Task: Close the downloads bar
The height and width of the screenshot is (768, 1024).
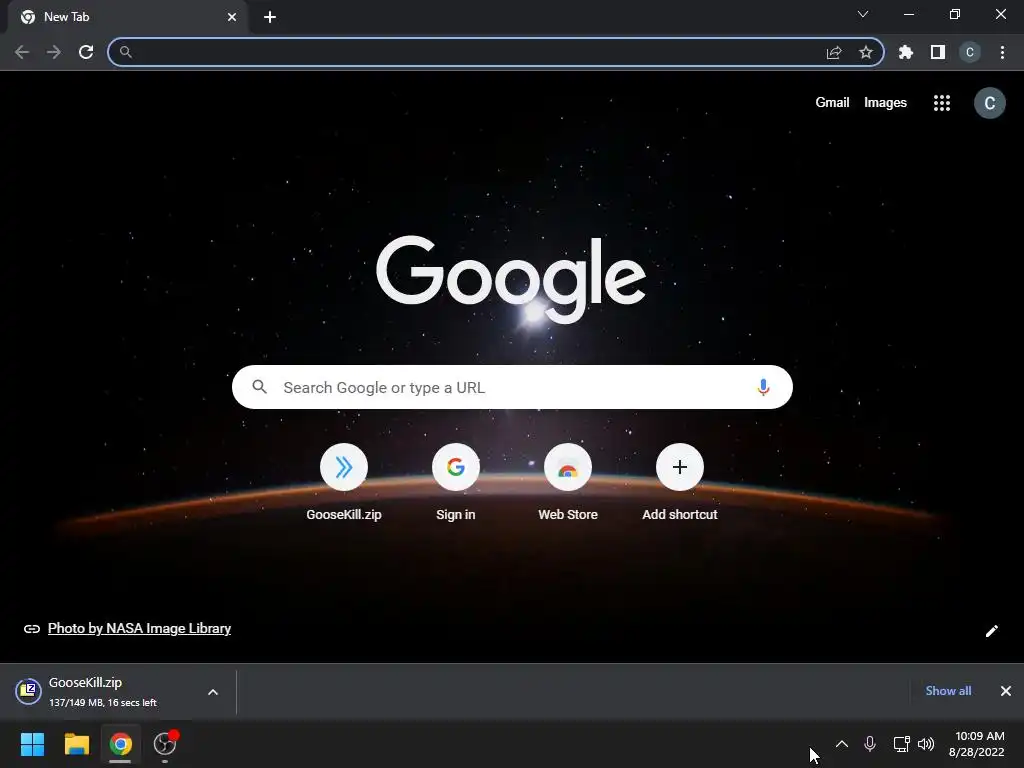Action: coord(1006,691)
